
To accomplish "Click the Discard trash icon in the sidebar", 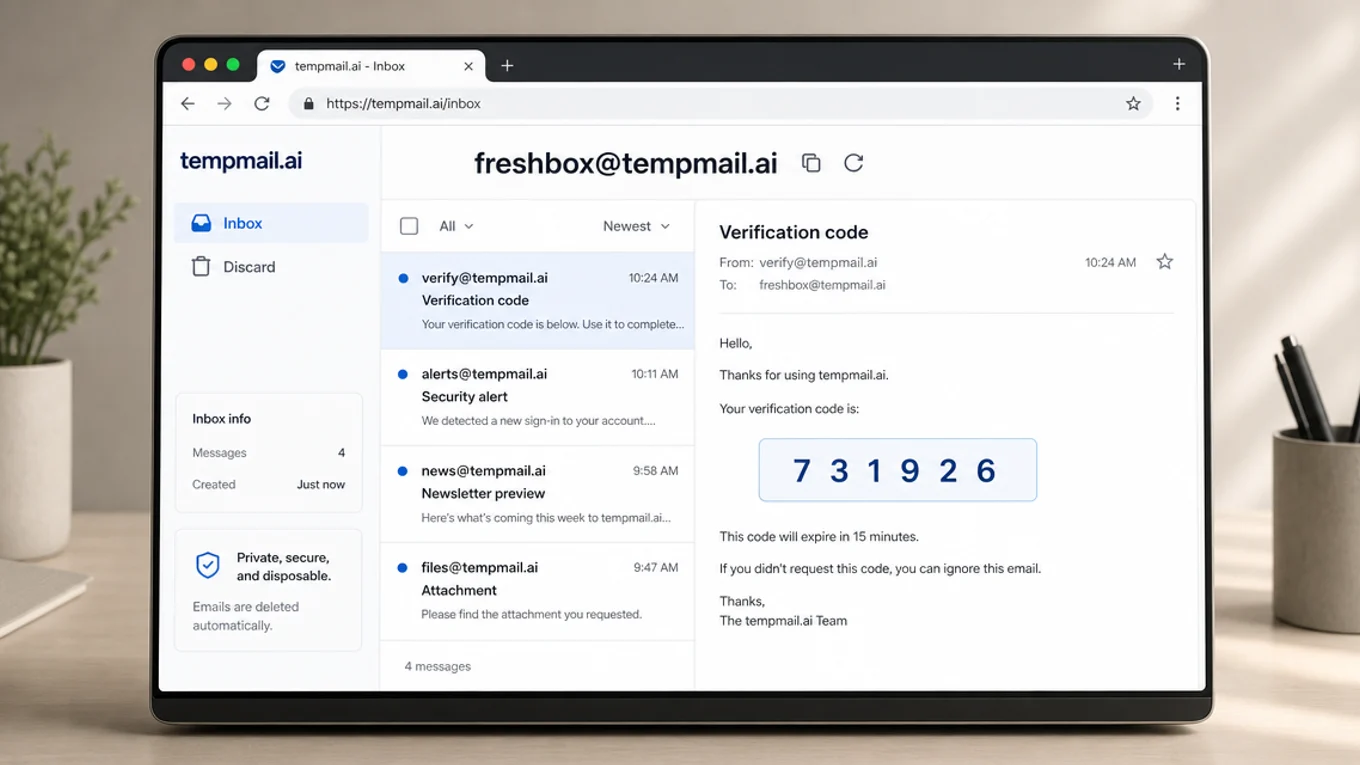I will pyautogui.click(x=201, y=266).
